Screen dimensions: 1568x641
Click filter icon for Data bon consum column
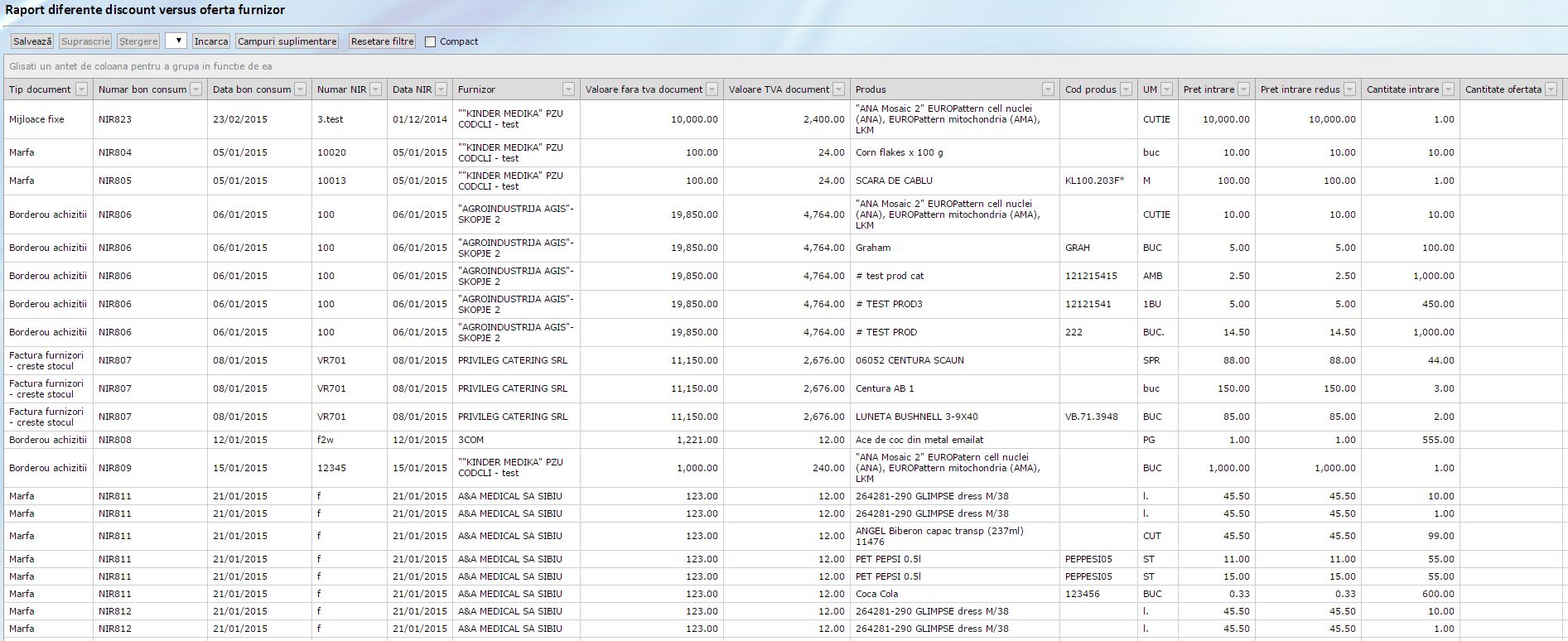click(x=300, y=89)
